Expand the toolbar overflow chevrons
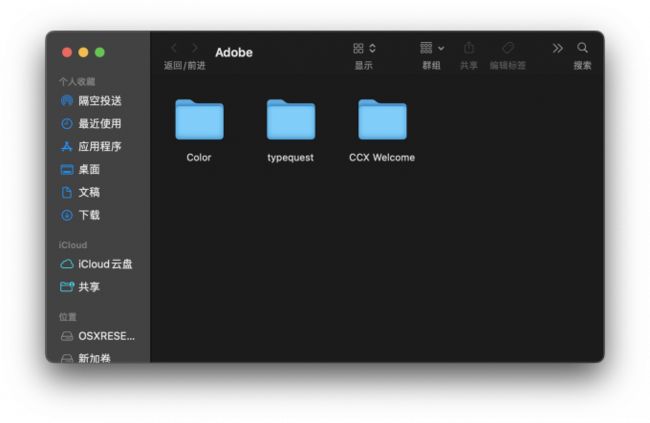The width and height of the screenshot is (650, 423). (x=558, y=48)
